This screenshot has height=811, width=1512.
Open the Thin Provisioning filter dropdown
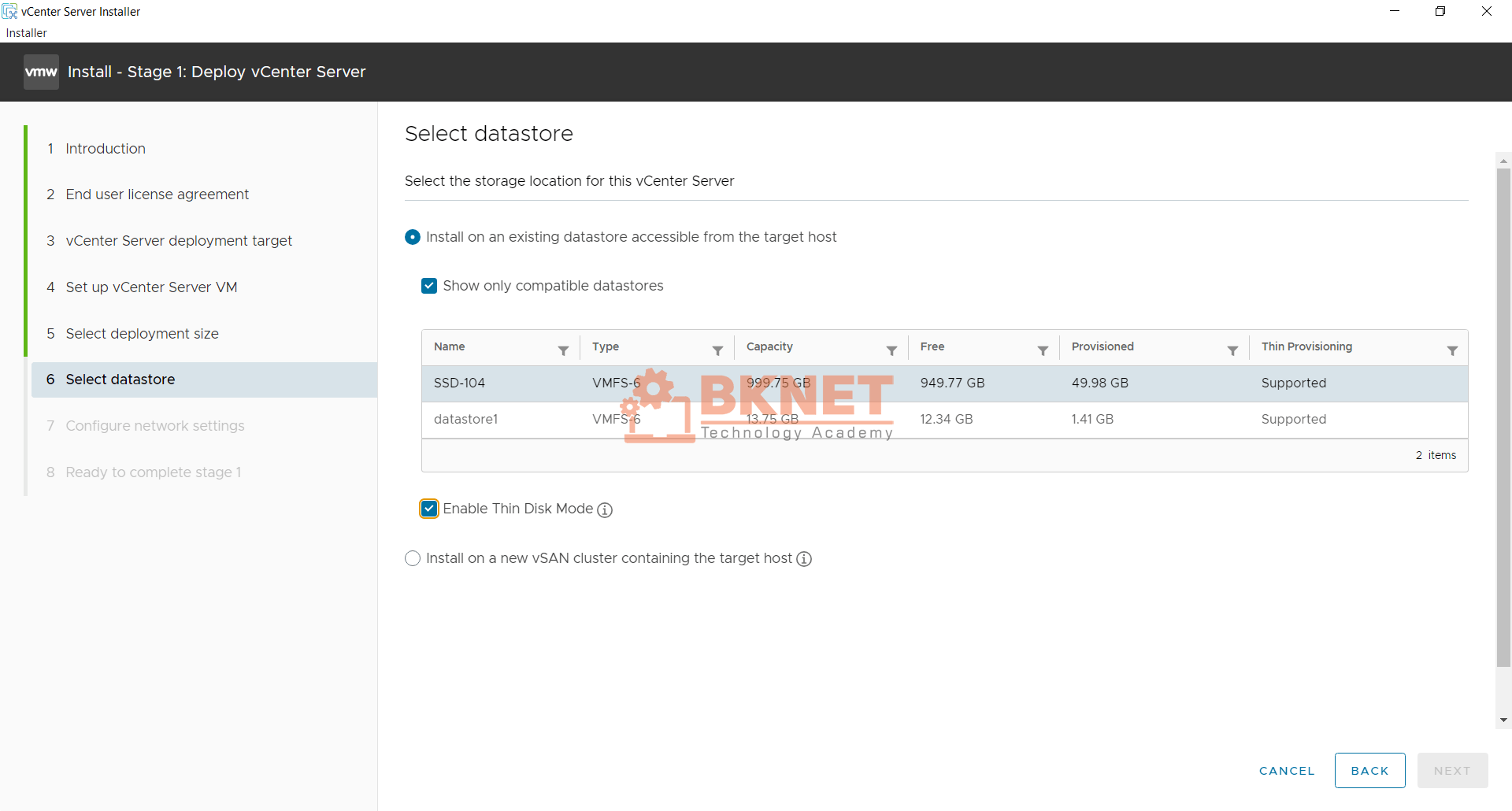(x=1452, y=351)
